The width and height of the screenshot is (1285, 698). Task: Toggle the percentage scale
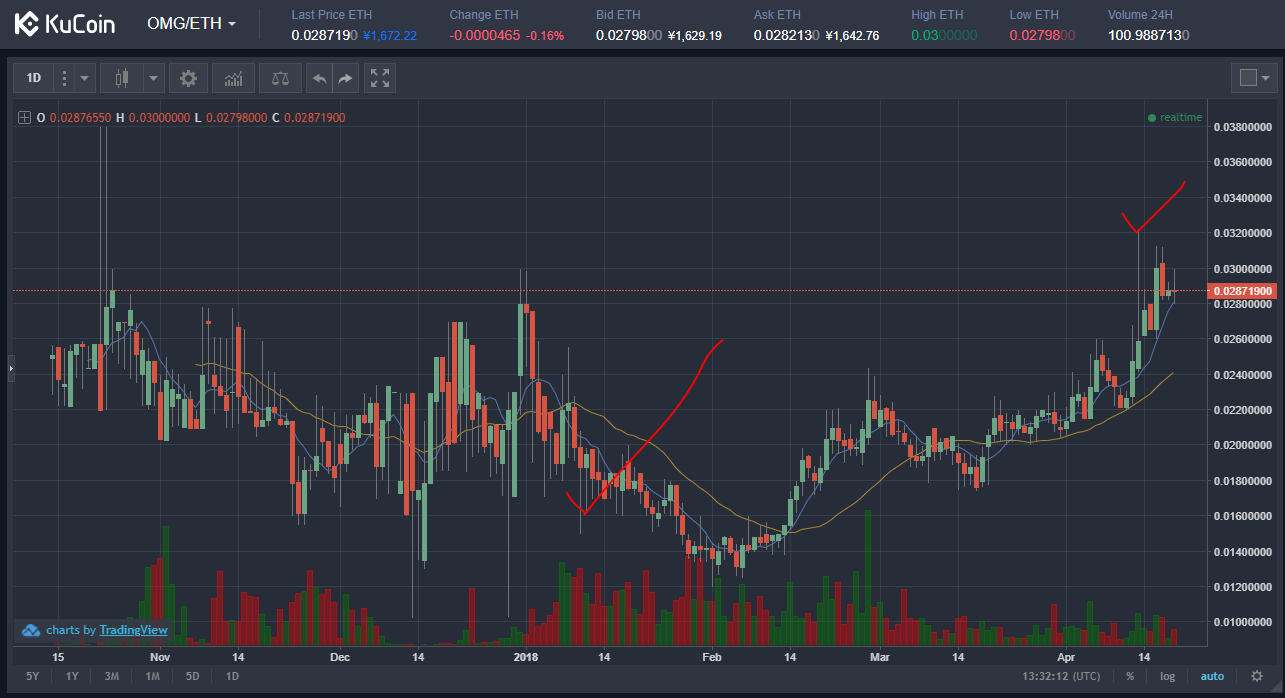coord(1130,676)
